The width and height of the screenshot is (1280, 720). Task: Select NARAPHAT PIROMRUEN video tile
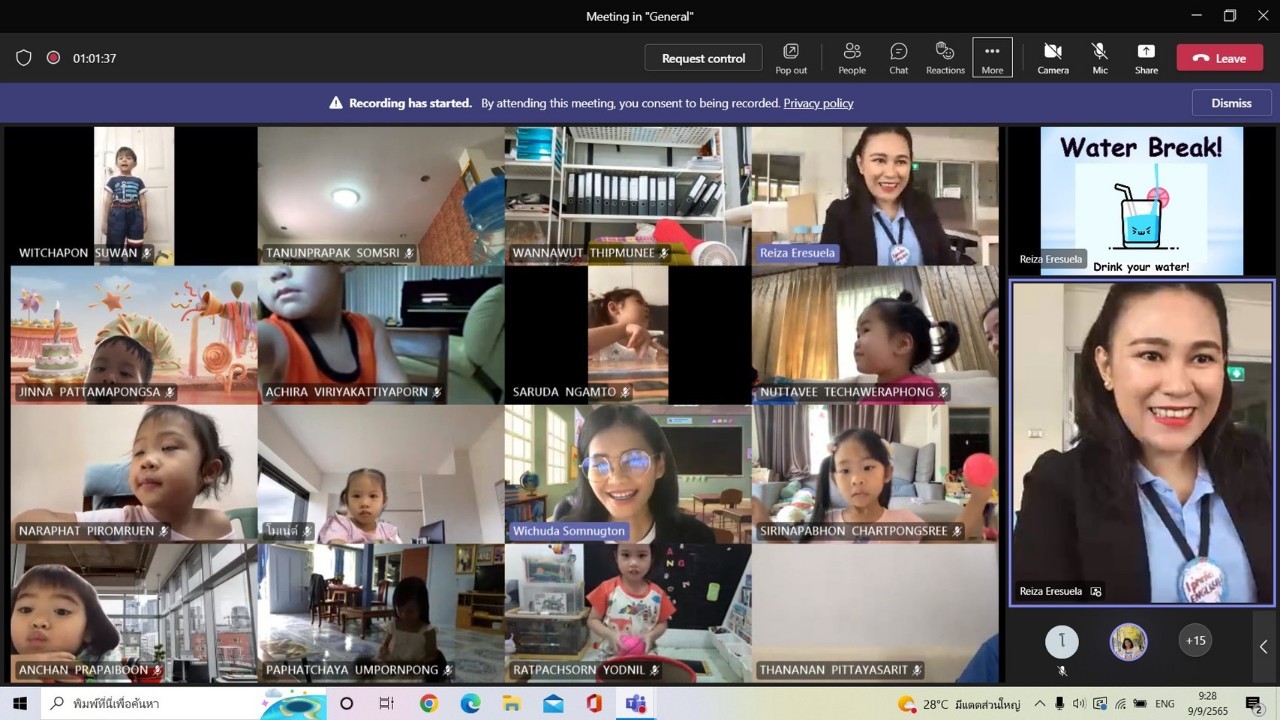134,473
